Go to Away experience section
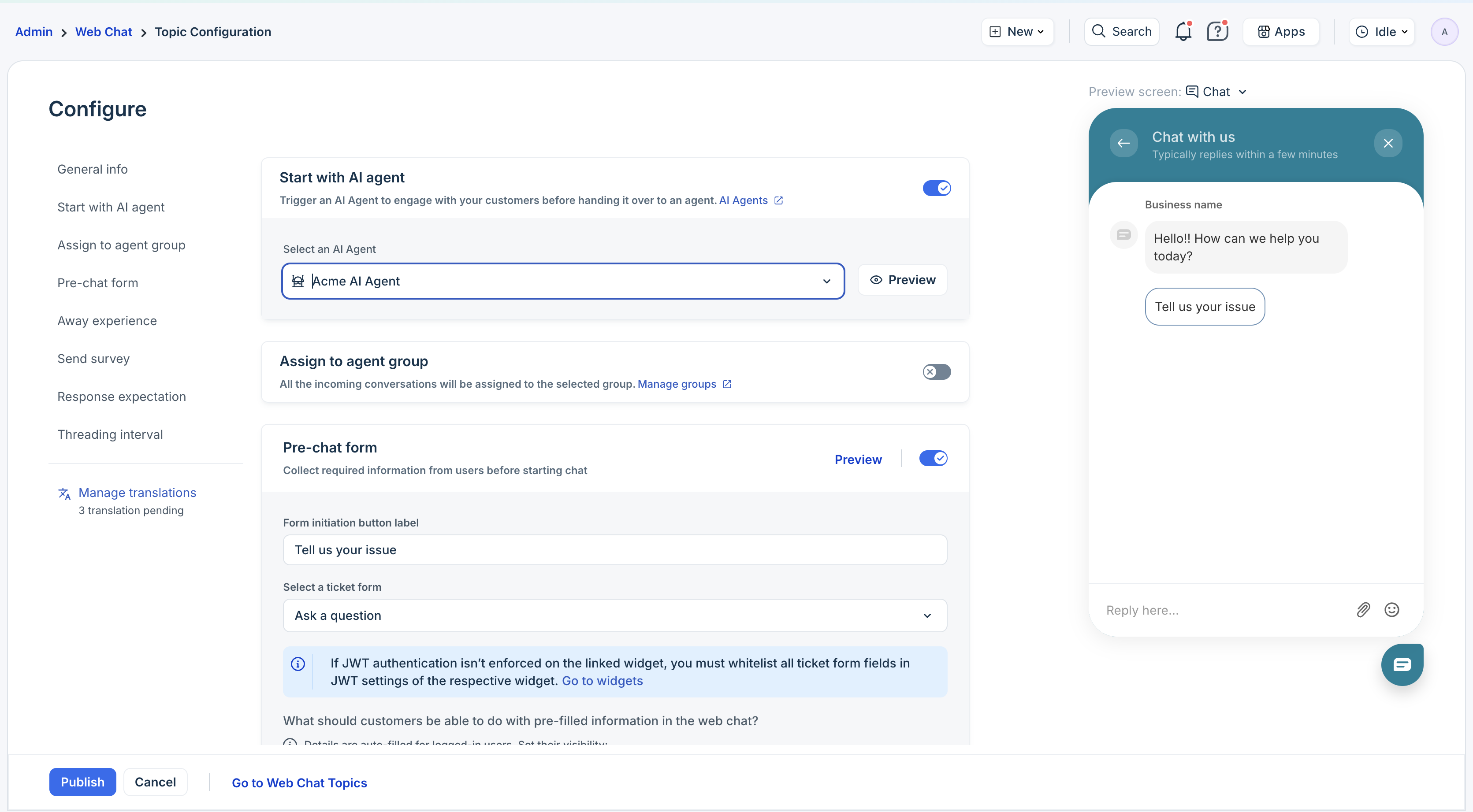Screen dimensions: 1473x812 [x=107, y=321]
